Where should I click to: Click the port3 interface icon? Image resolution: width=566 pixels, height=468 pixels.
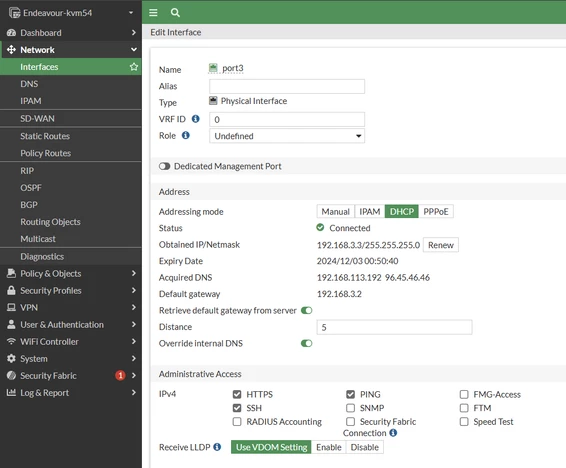click(x=213, y=68)
